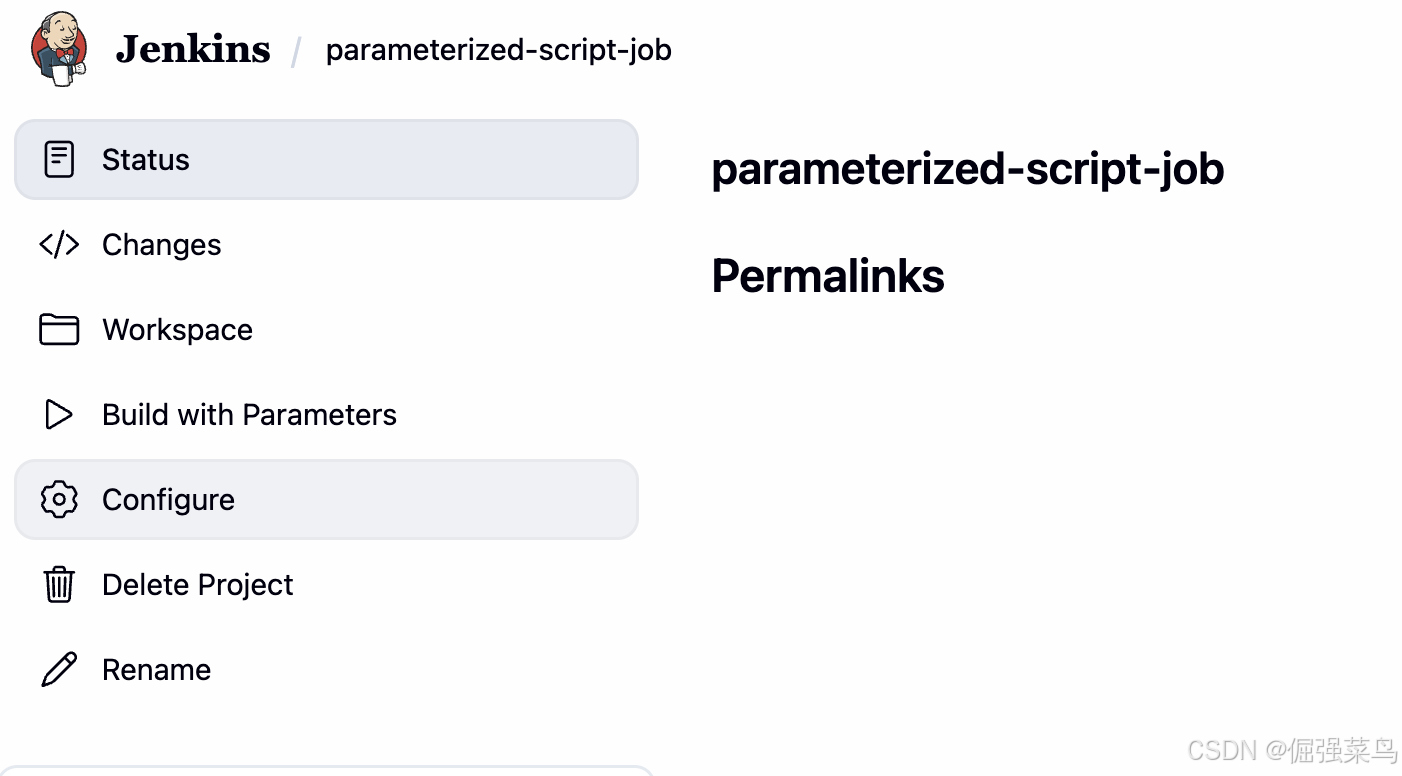
Task: Click the Workspace folder icon
Action: pyautogui.click(x=59, y=330)
